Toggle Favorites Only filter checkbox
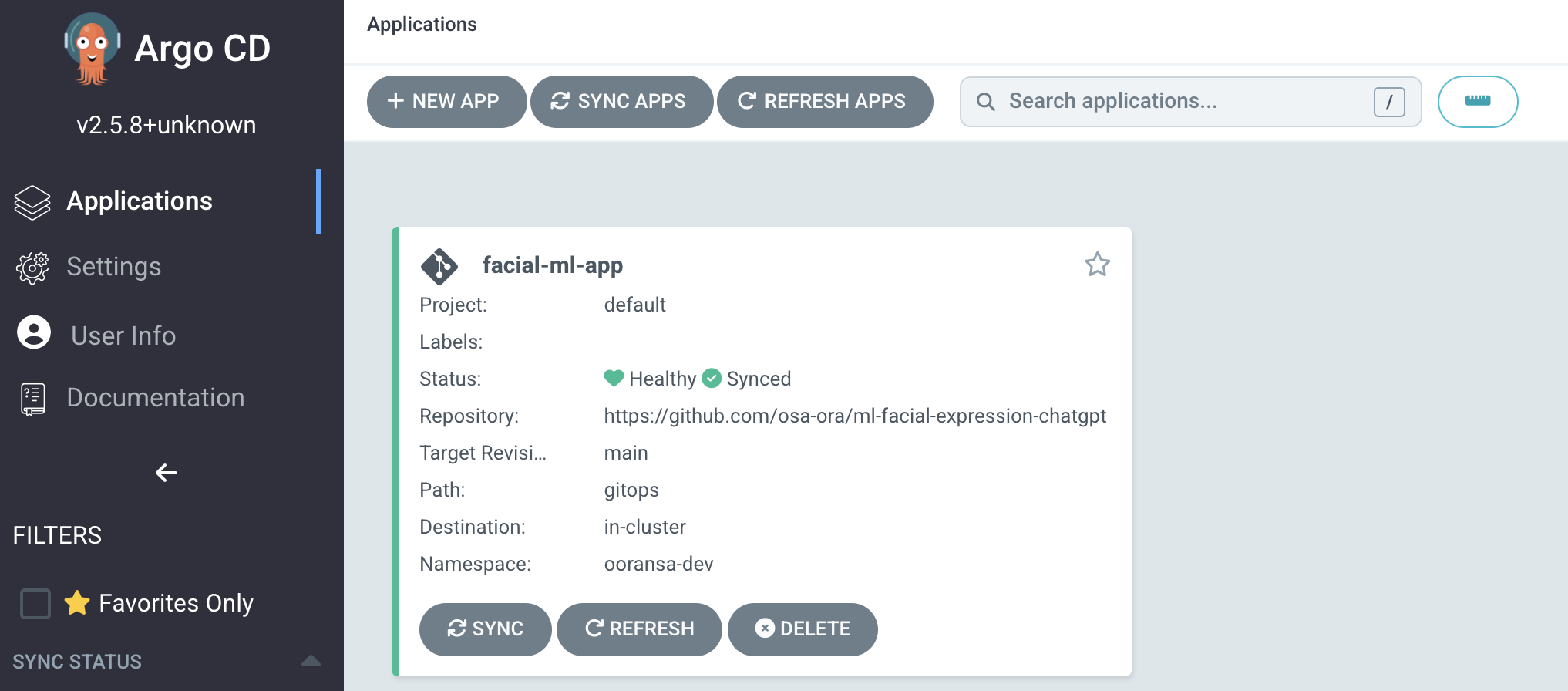The width and height of the screenshot is (1568, 691). 35,604
